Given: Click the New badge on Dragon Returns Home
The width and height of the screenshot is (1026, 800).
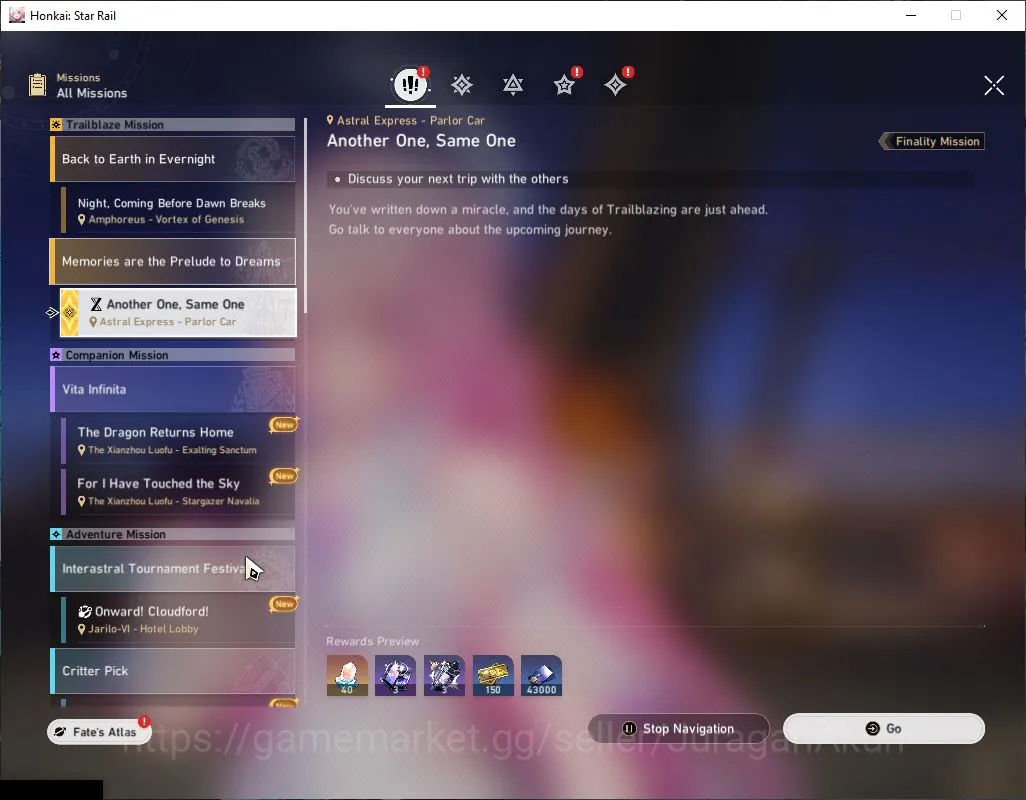Looking at the screenshot, I should point(284,425).
